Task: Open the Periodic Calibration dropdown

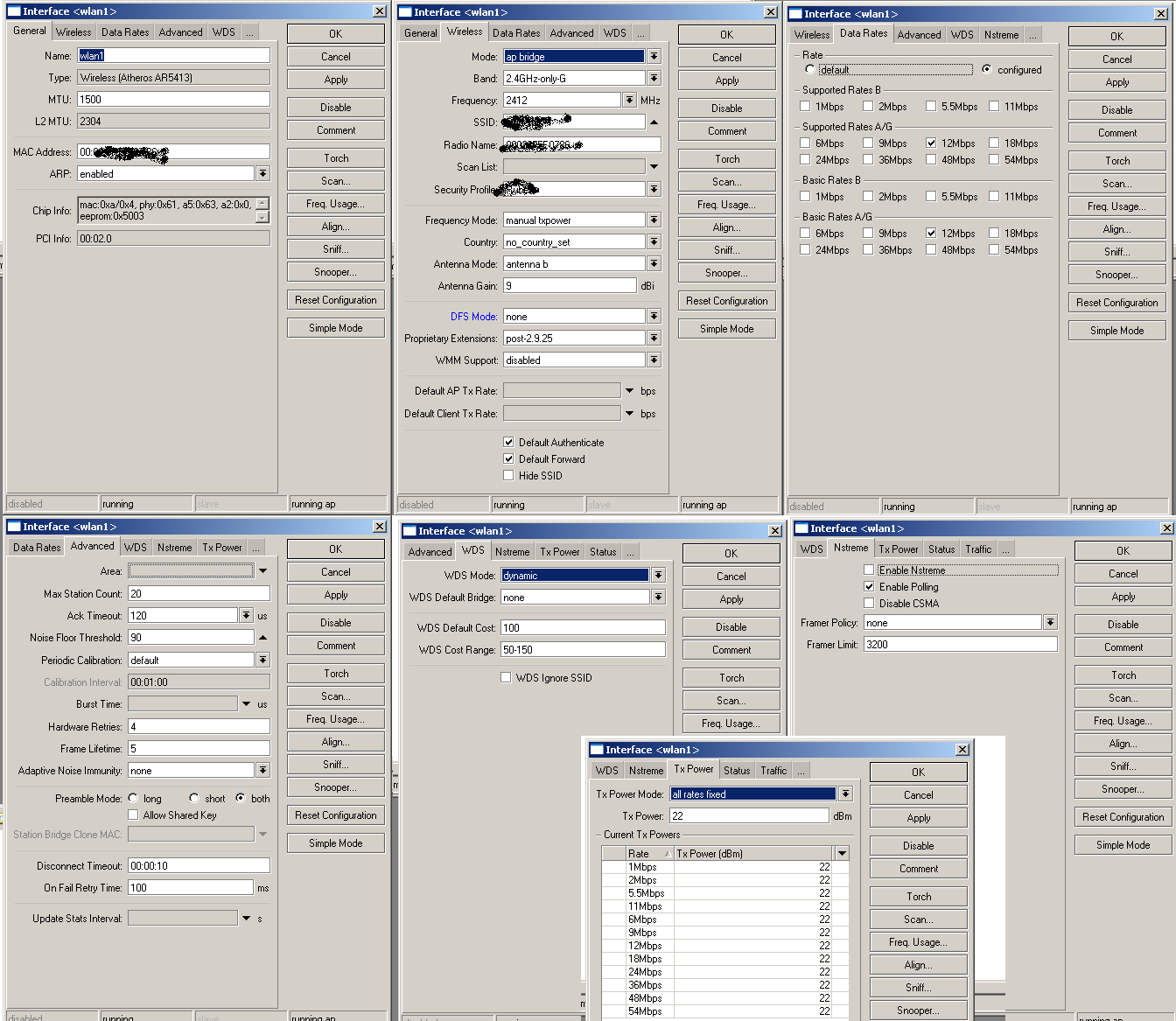Action: 262,660
